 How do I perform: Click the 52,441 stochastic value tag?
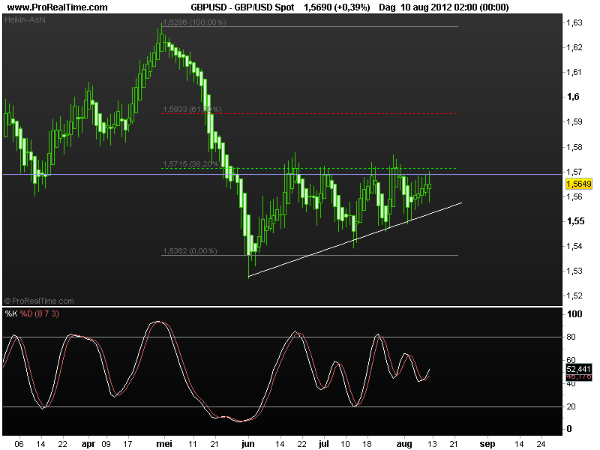pyautogui.click(x=579, y=369)
